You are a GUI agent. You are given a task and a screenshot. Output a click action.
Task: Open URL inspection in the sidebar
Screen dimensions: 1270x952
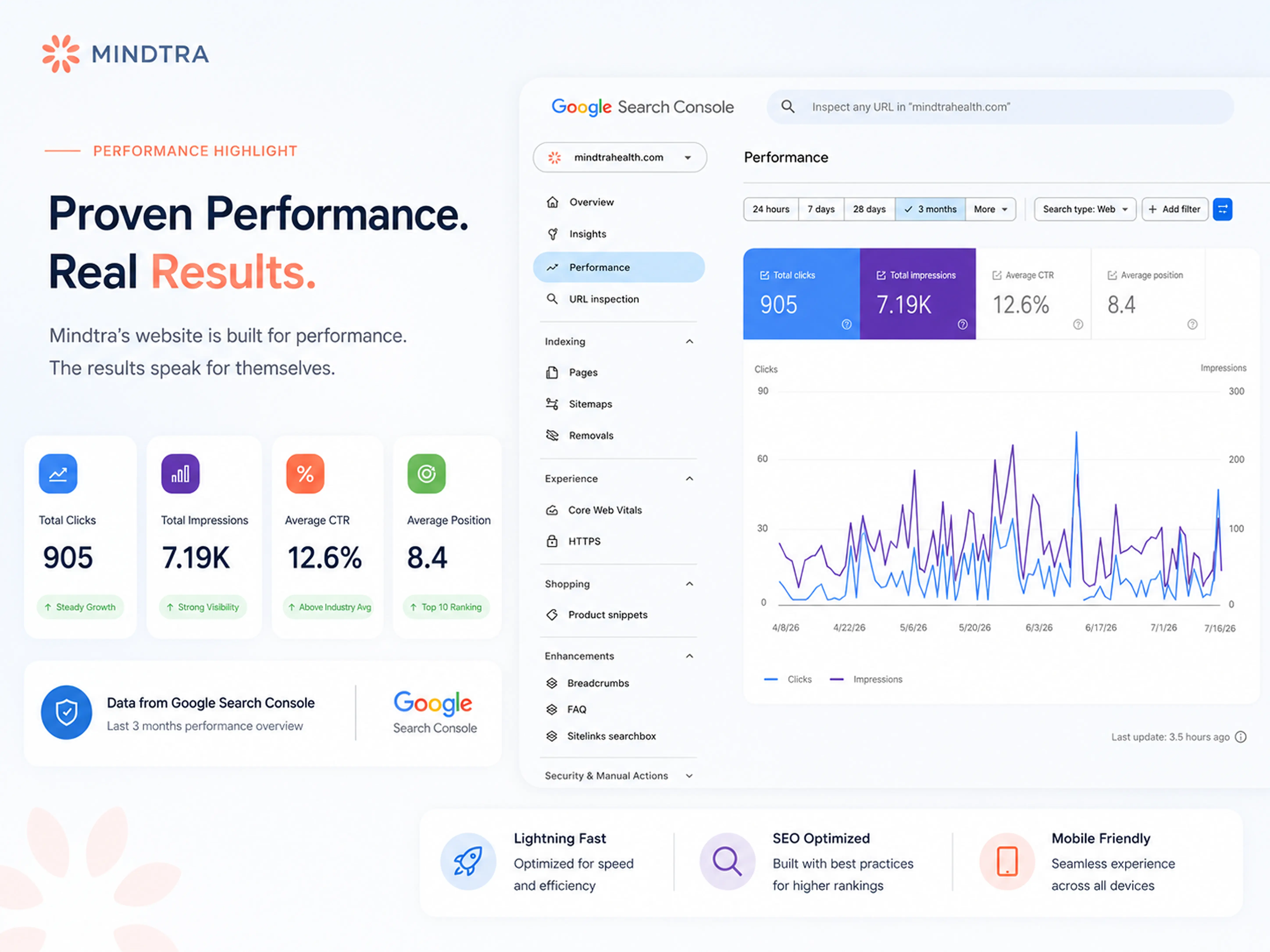point(619,299)
